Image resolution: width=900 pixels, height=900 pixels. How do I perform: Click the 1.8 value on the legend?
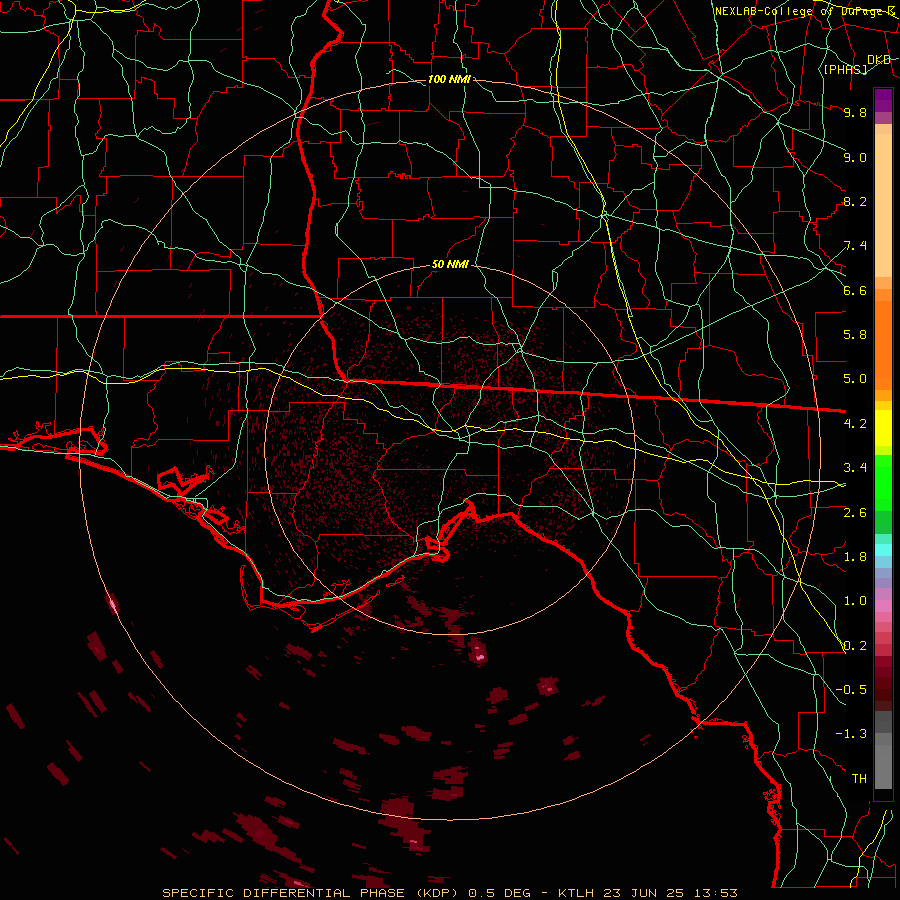point(855,557)
